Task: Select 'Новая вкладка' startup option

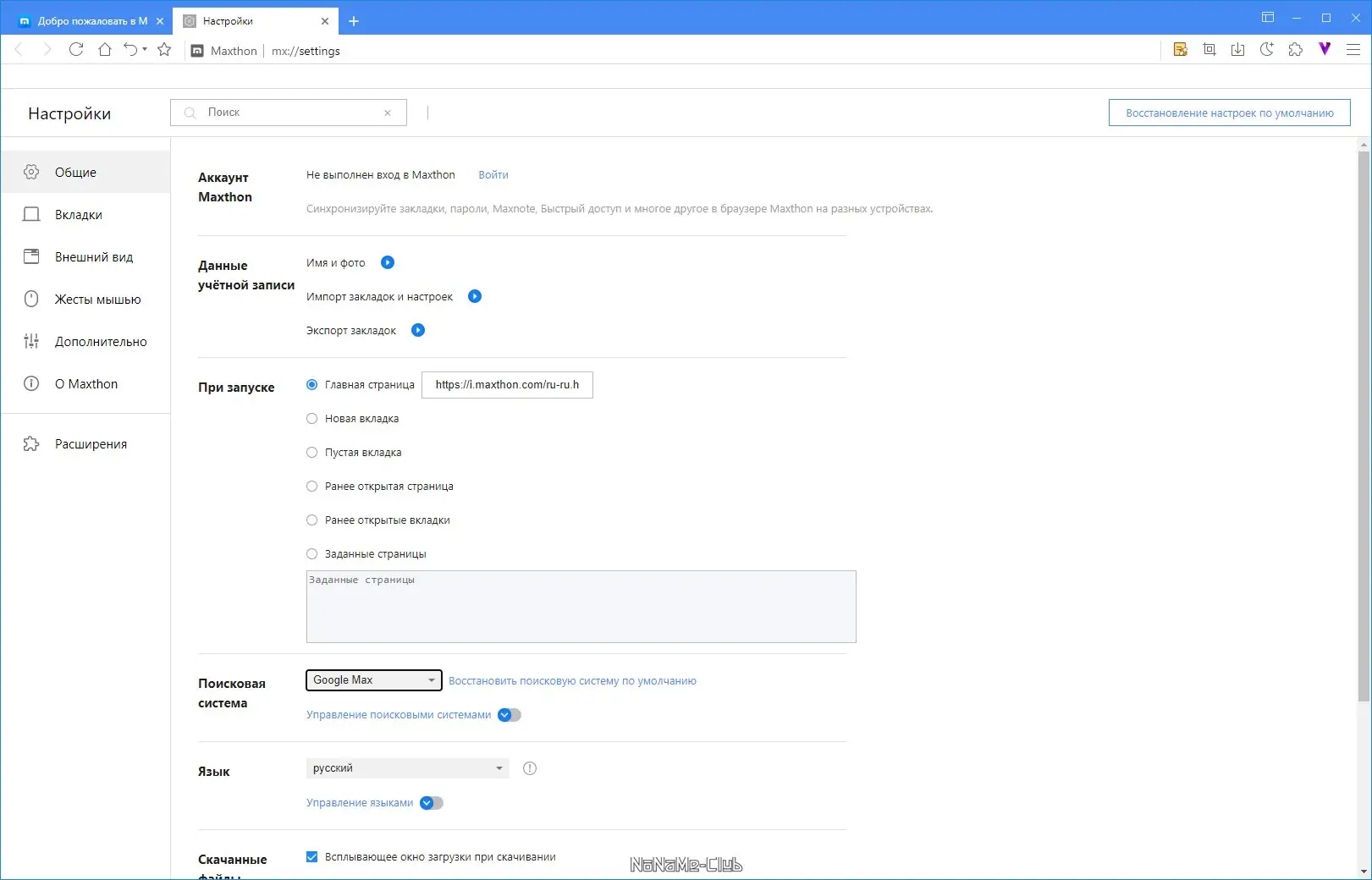Action: 311,418
